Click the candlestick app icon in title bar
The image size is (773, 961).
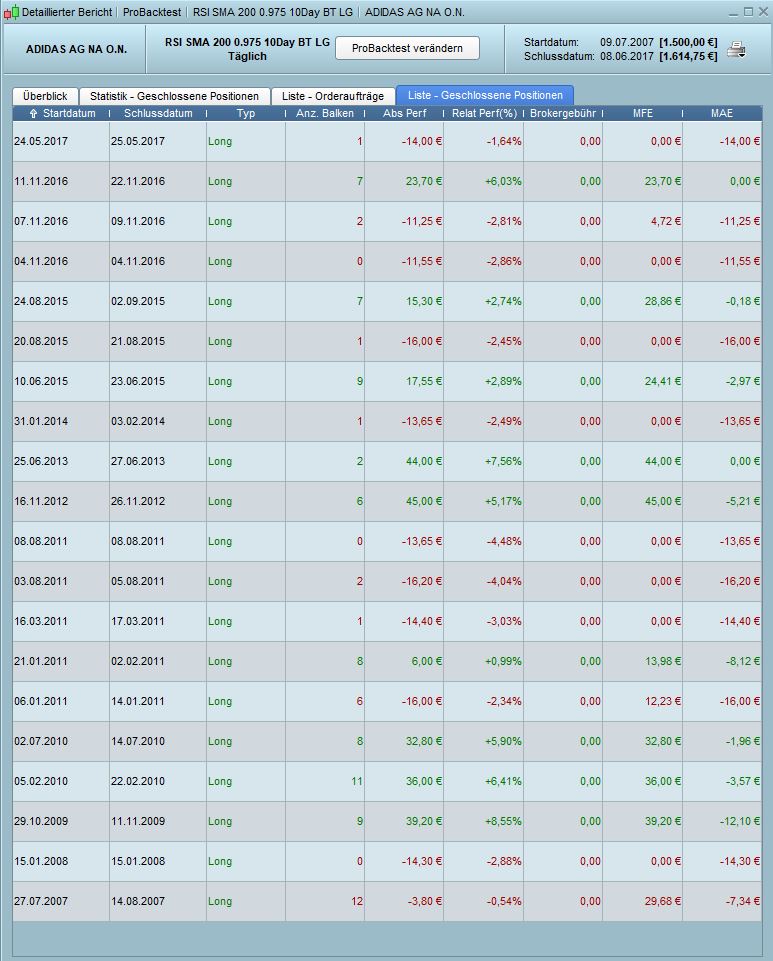[x=11, y=12]
